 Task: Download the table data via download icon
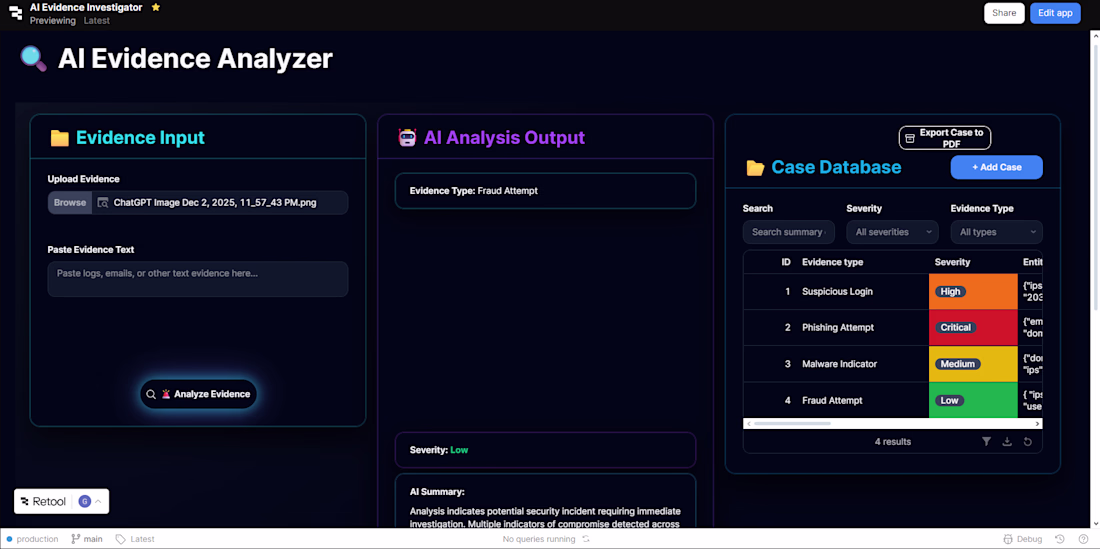tap(1007, 442)
